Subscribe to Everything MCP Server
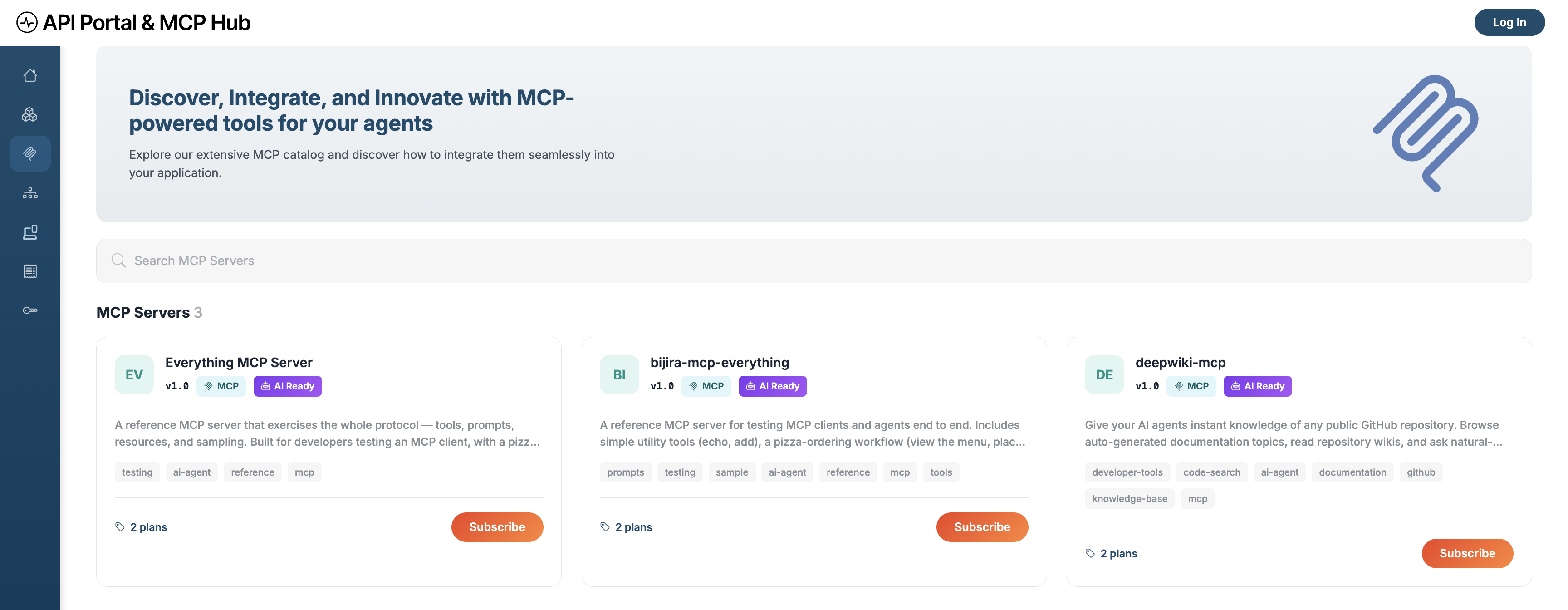Viewport: 1568px width, 610px height. (497, 526)
